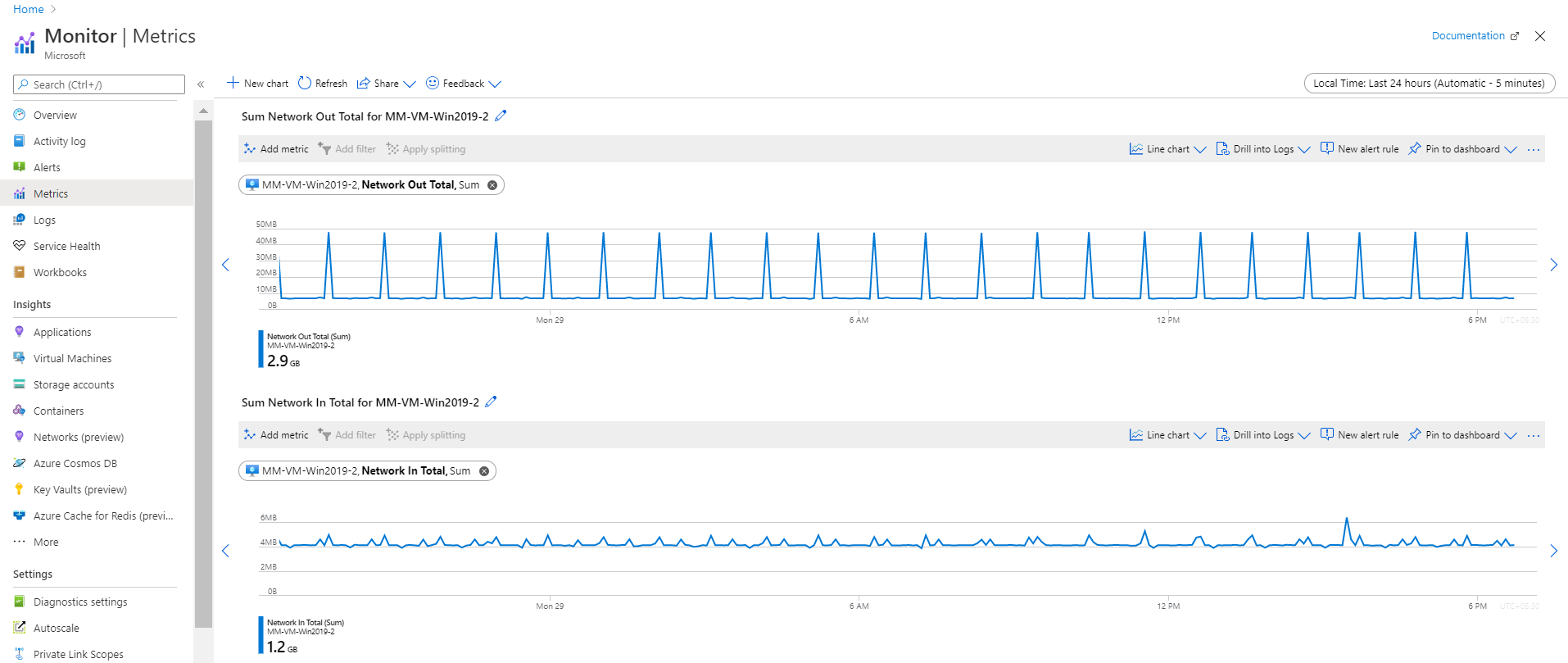Viewport: 1568px width, 663px height.
Task: Open the Share dropdown
Action: 387,84
